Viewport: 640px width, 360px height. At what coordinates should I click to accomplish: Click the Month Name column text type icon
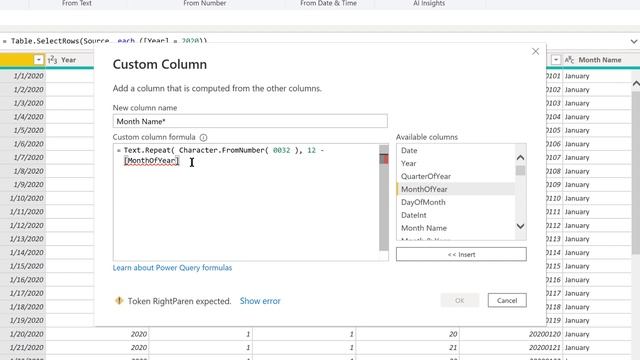(x=569, y=60)
